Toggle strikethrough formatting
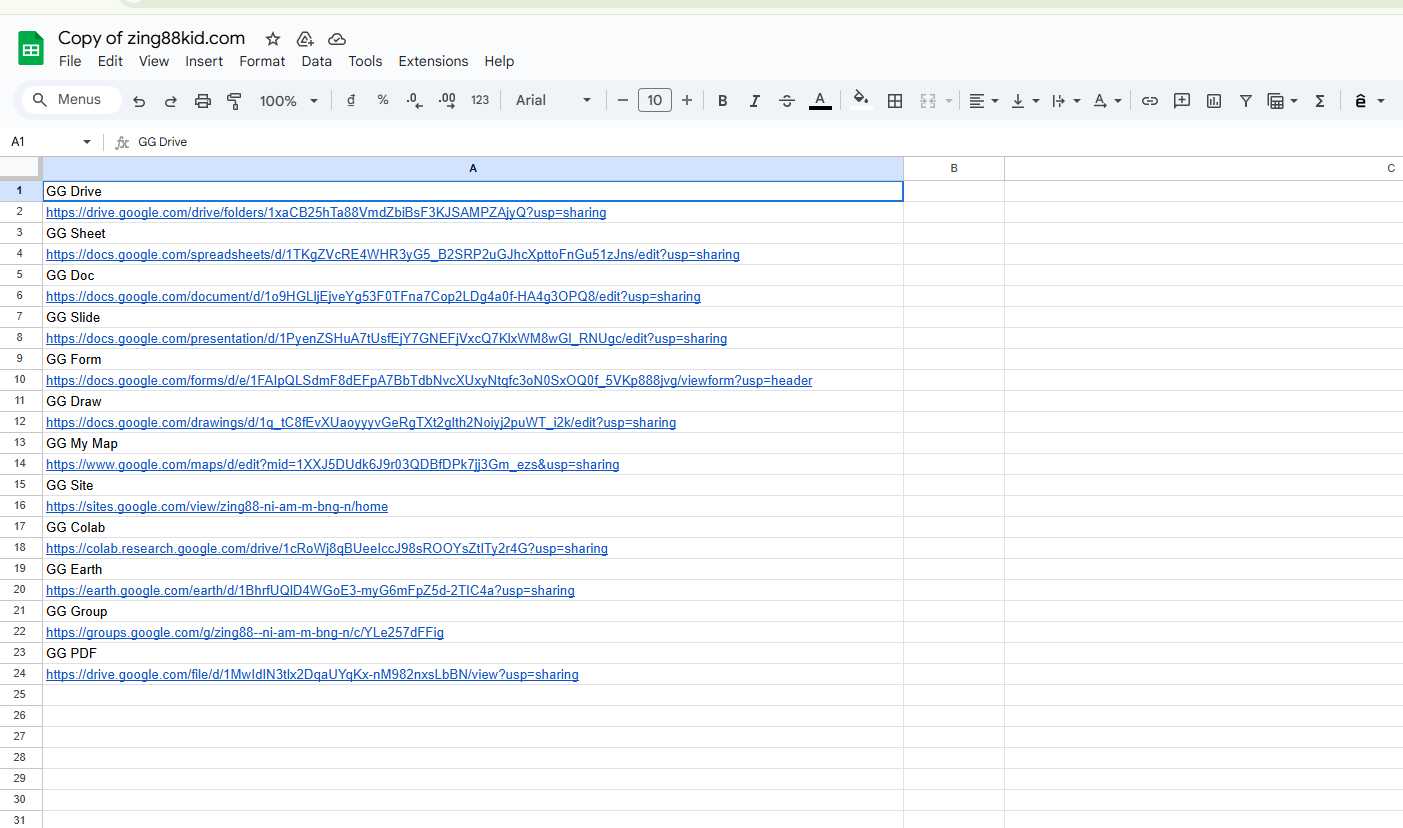The image size is (1403, 828). point(787,100)
